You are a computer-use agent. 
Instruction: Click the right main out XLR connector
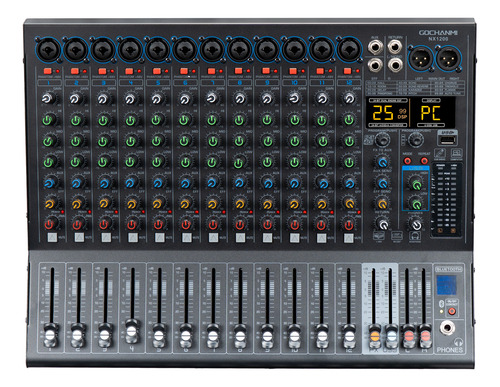pos(448,60)
